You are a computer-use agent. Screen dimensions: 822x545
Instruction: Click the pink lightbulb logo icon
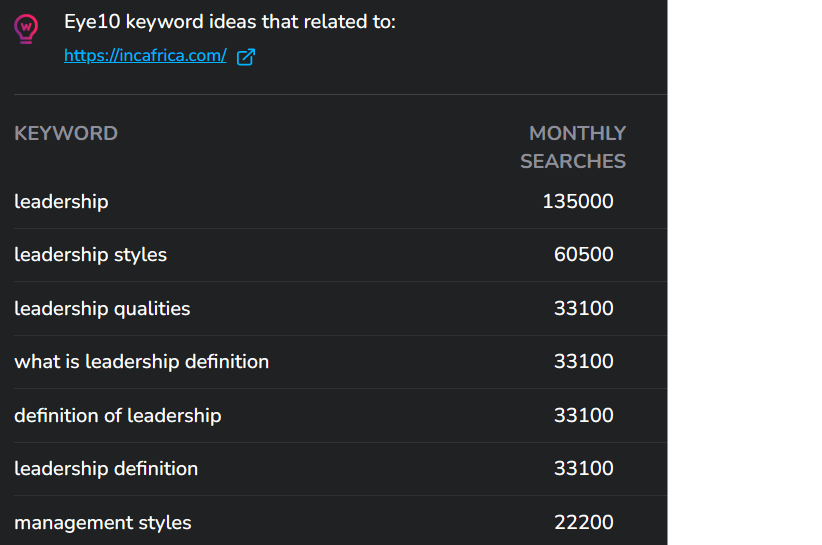(27, 28)
